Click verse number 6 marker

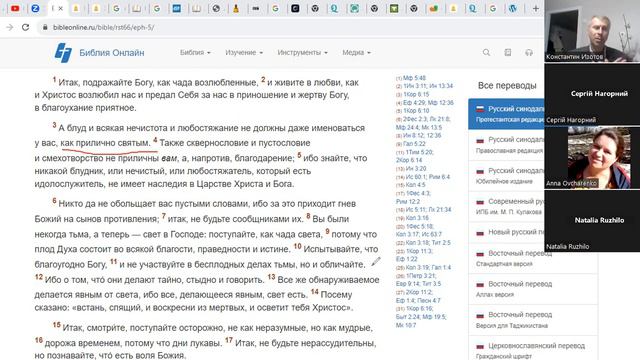pyautogui.click(x=54, y=201)
